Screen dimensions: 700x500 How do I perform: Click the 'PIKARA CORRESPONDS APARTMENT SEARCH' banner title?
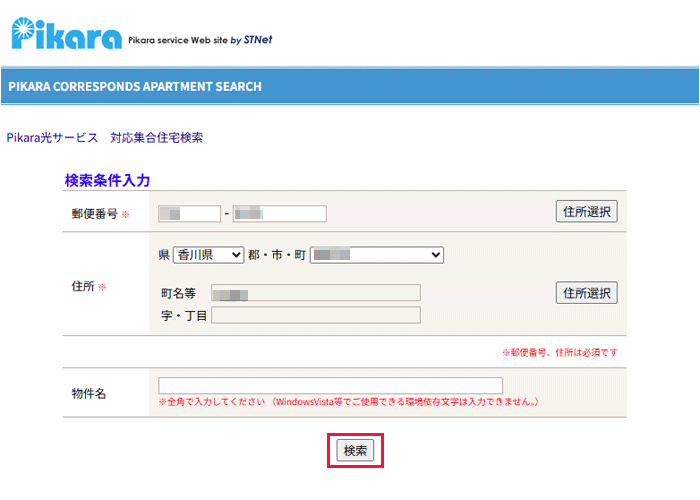click(x=135, y=87)
